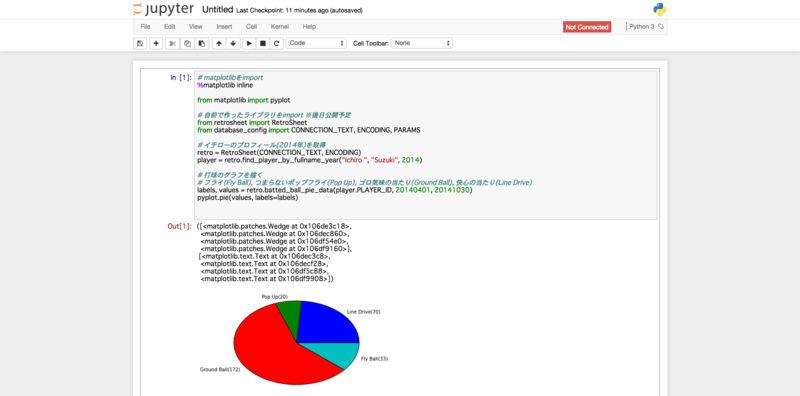Viewport: 800px width, 396px height.
Task: Move the cell up with the arrow icon
Action: tap(219, 43)
